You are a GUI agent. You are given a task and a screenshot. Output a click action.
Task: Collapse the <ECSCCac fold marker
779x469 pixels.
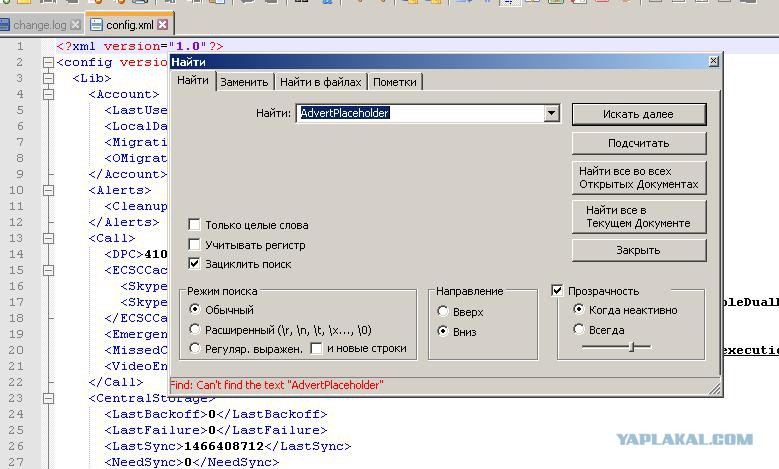pos(48,270)
